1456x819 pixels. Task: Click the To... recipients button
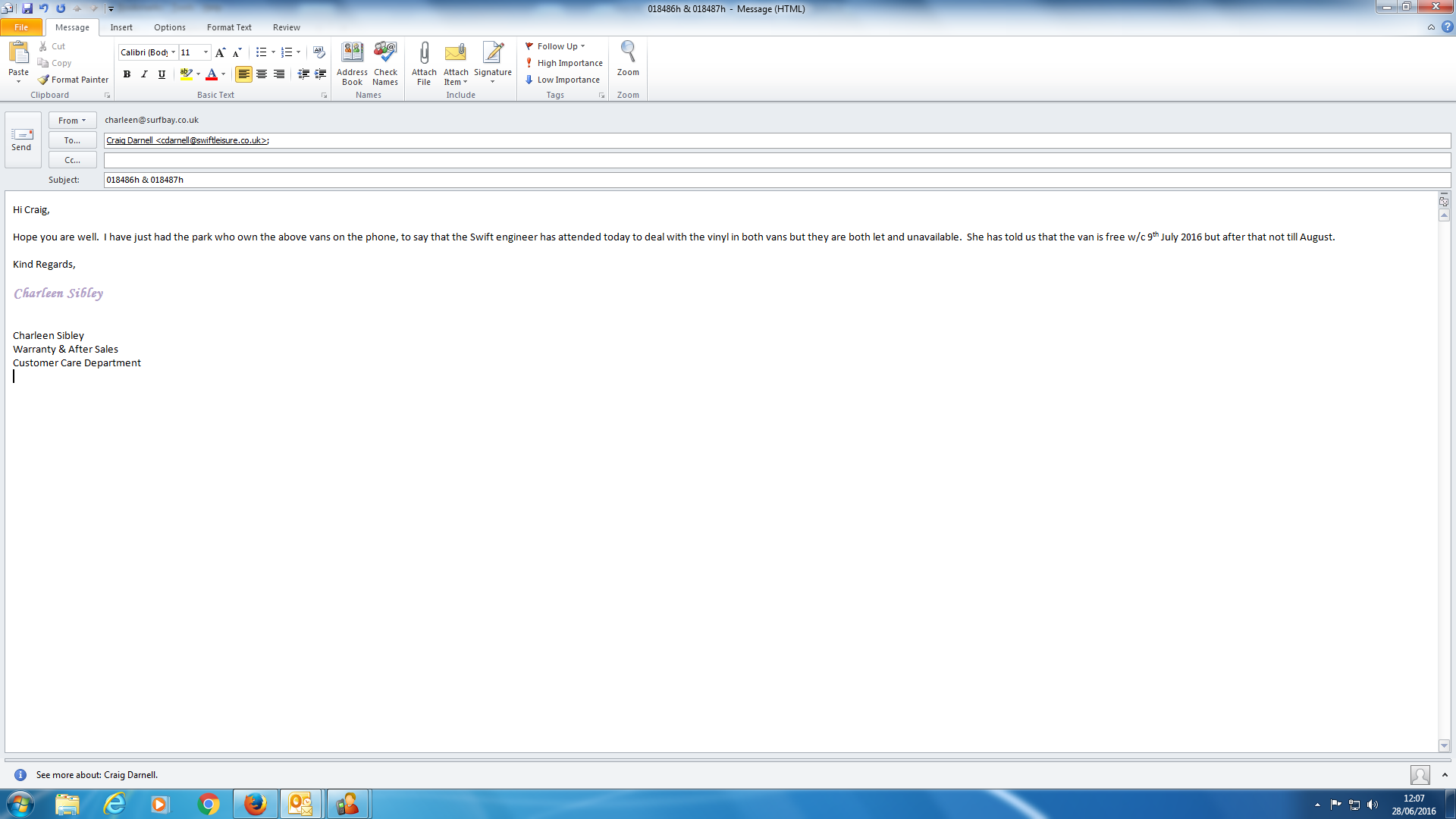pos(72,140)
